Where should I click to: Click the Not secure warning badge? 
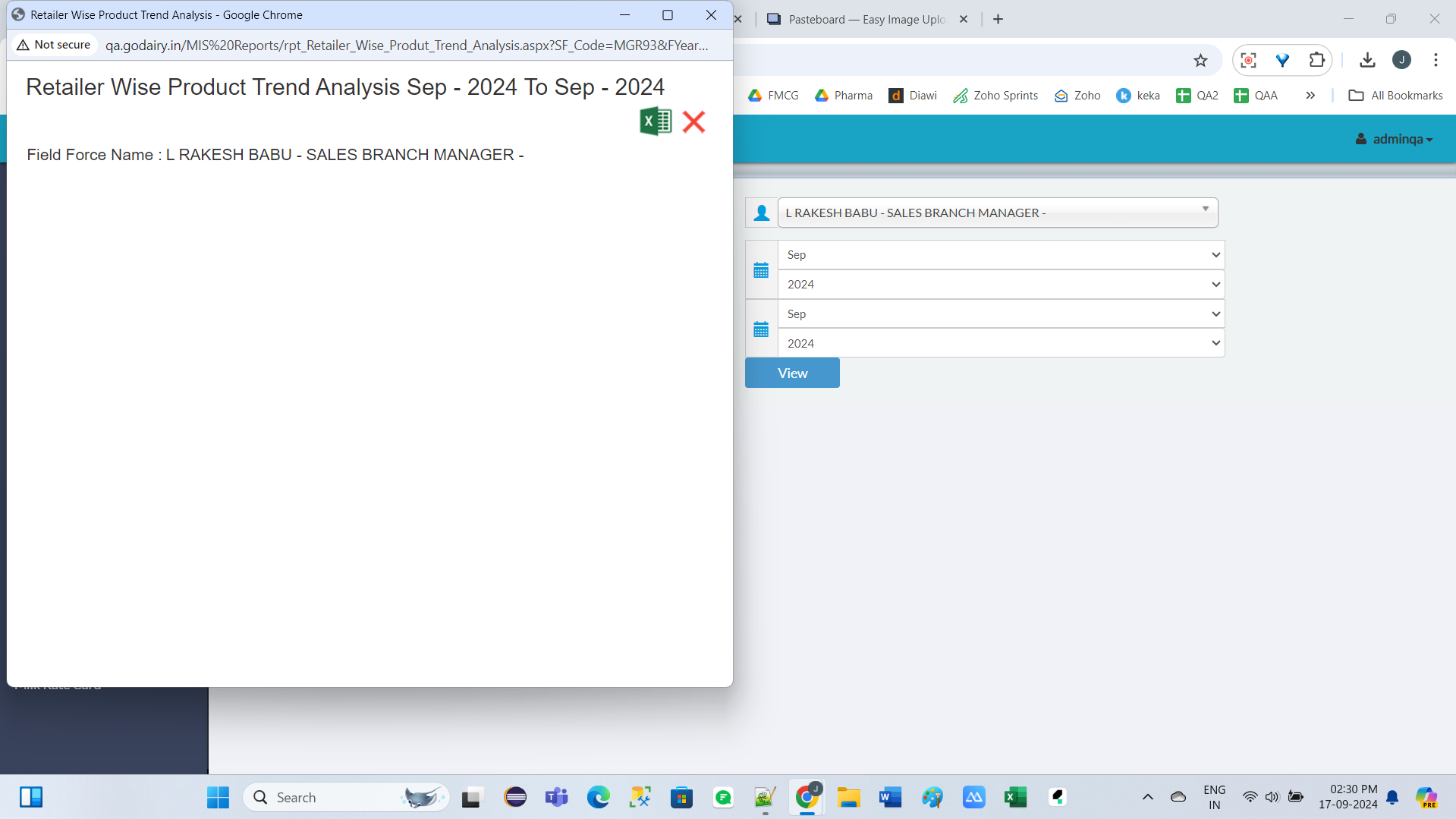(54, 45)
